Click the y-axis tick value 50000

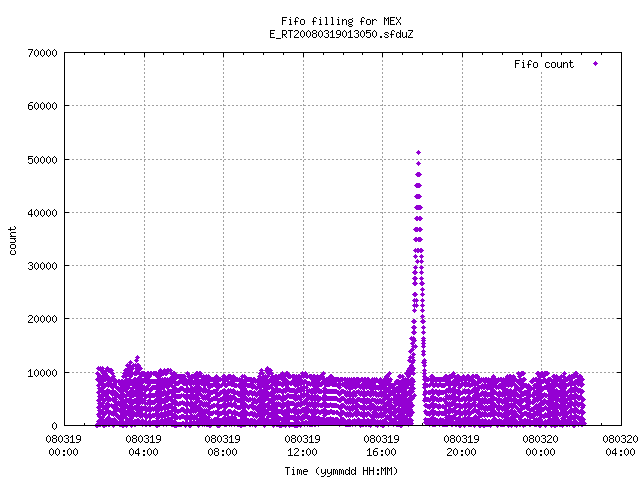(42, 160)
